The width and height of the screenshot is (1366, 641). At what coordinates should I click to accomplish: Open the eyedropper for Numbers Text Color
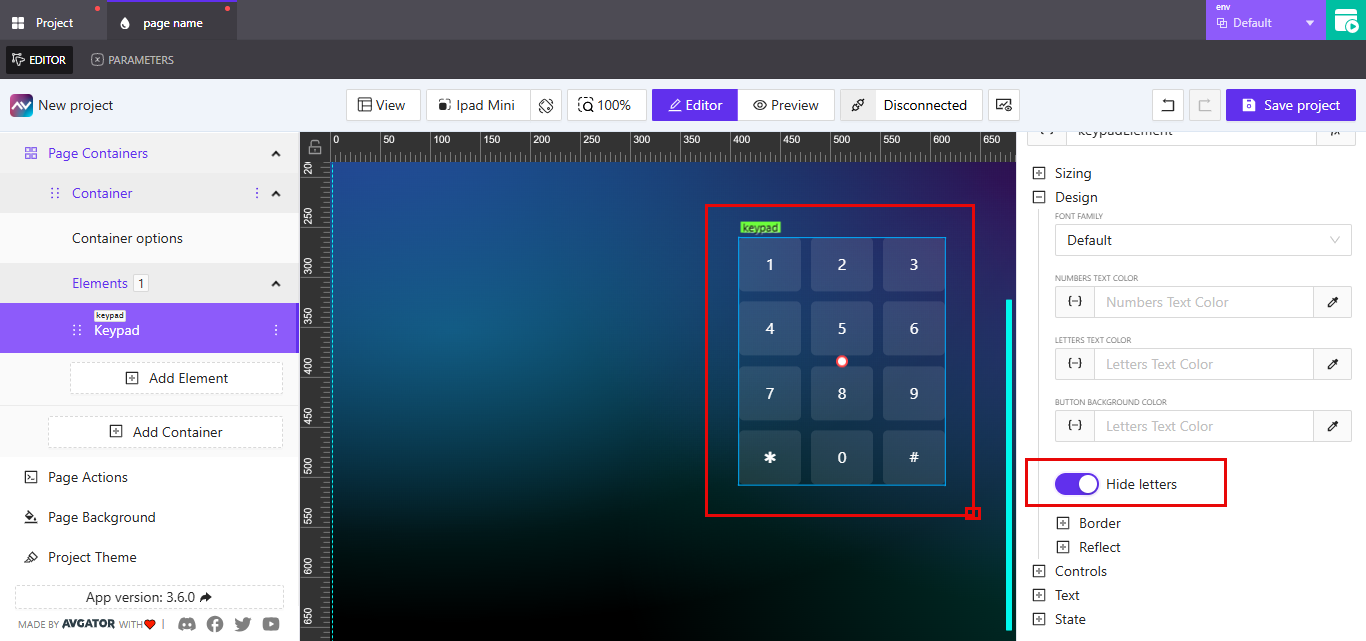tap(1332, 301)
